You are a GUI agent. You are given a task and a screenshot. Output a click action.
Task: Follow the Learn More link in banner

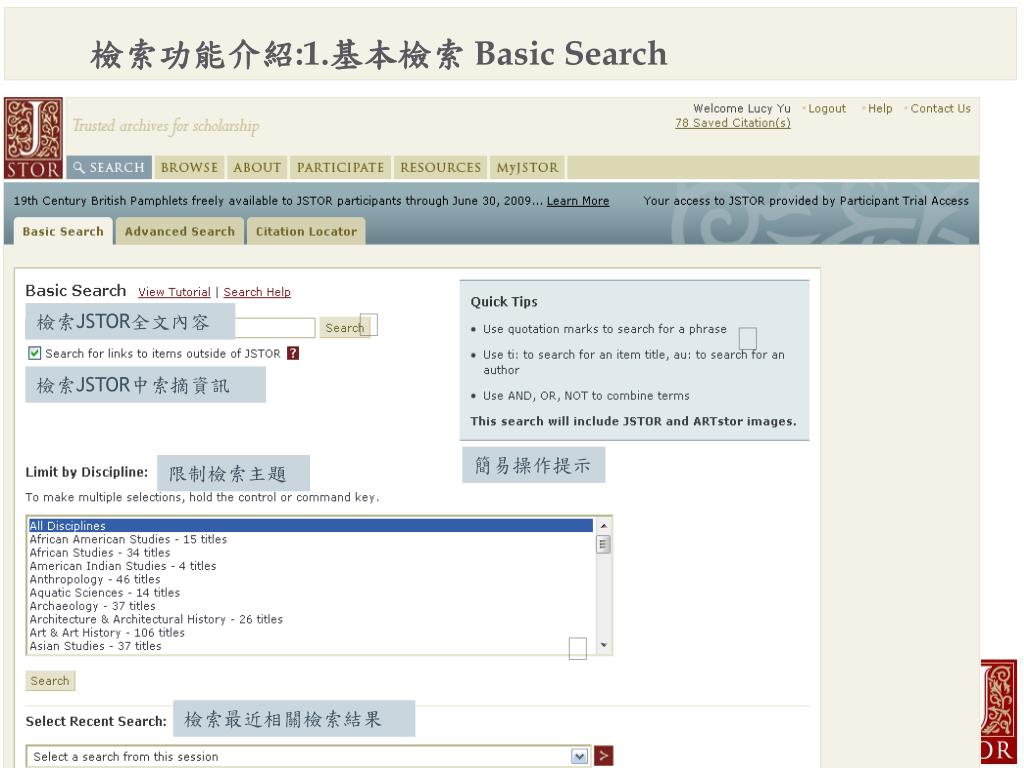tap(578, 201)
